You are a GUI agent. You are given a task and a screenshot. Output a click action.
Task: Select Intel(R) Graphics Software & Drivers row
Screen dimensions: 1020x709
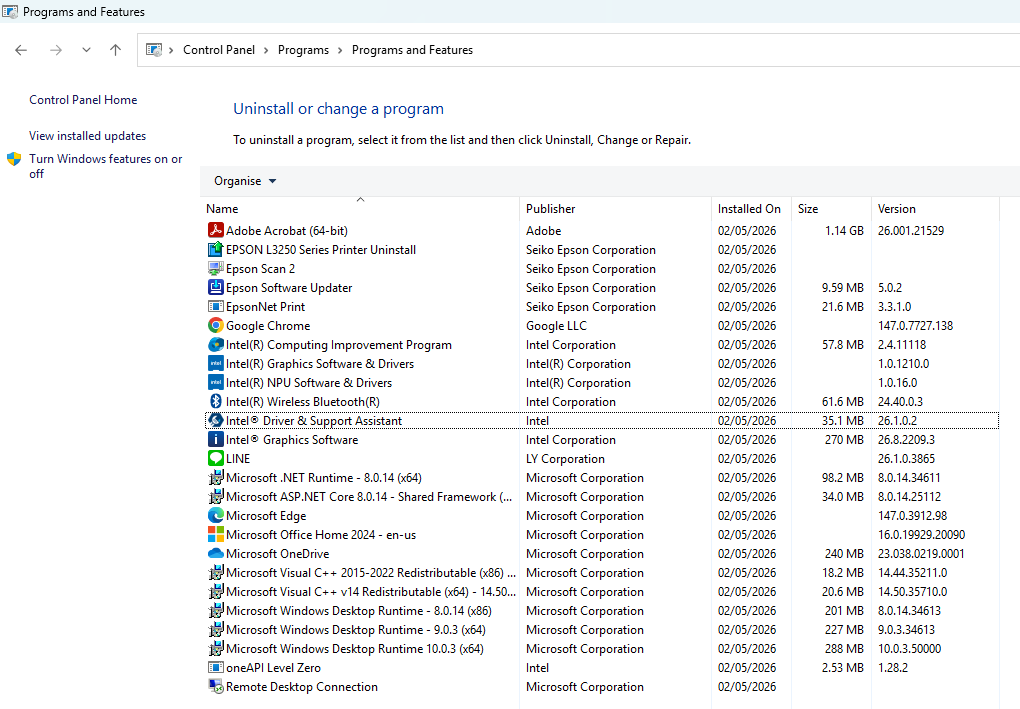(602, 364)
